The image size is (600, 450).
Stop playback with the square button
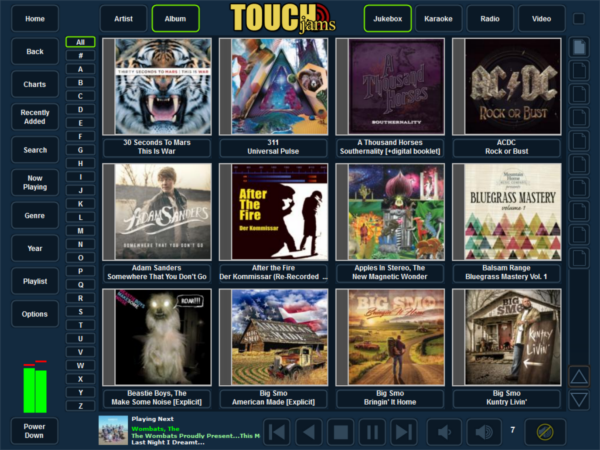(341, 432)
